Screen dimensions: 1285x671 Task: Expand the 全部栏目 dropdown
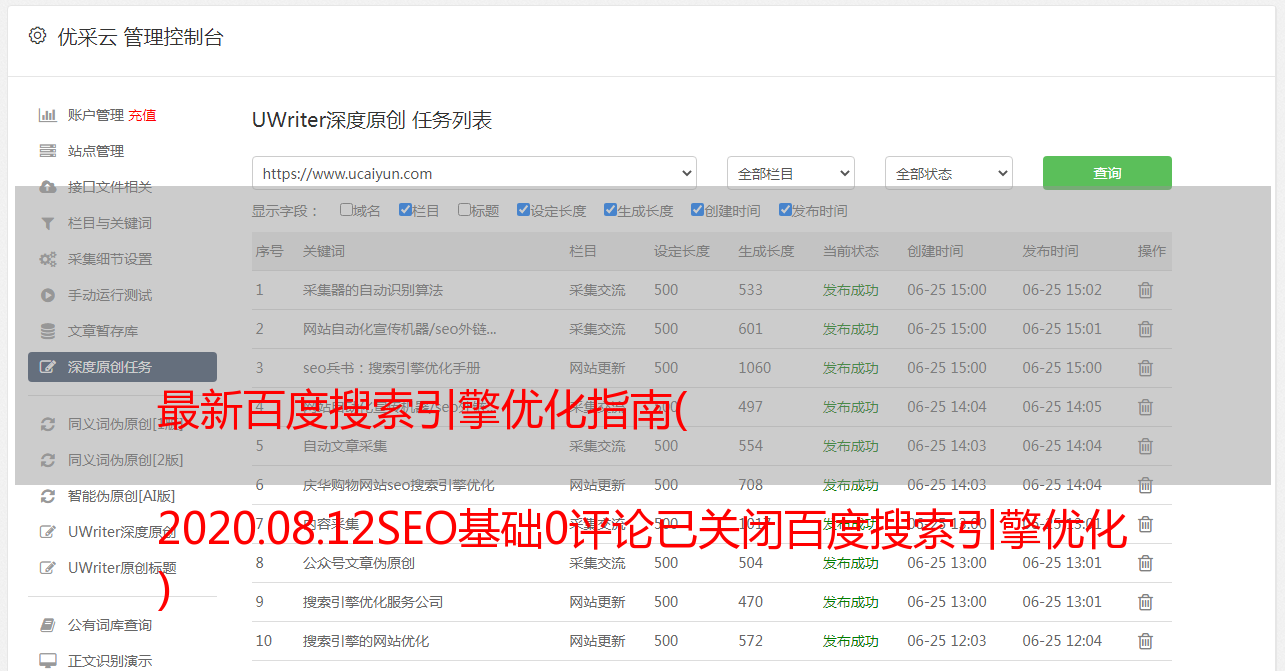point(790,173)
